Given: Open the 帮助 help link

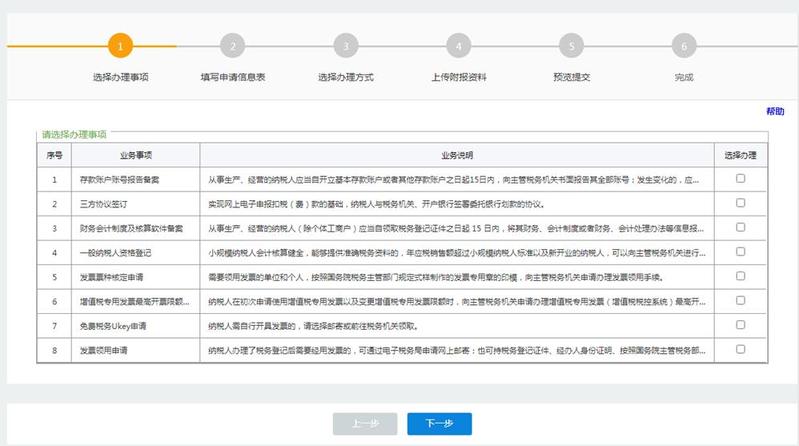Looking at the screenshot, I should [775, 111].
